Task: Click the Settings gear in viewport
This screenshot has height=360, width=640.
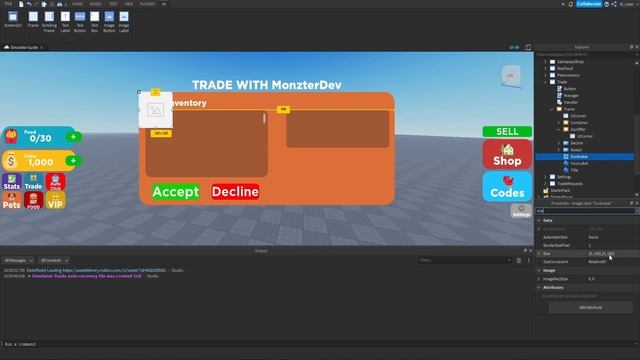Action: click(521, 211)
